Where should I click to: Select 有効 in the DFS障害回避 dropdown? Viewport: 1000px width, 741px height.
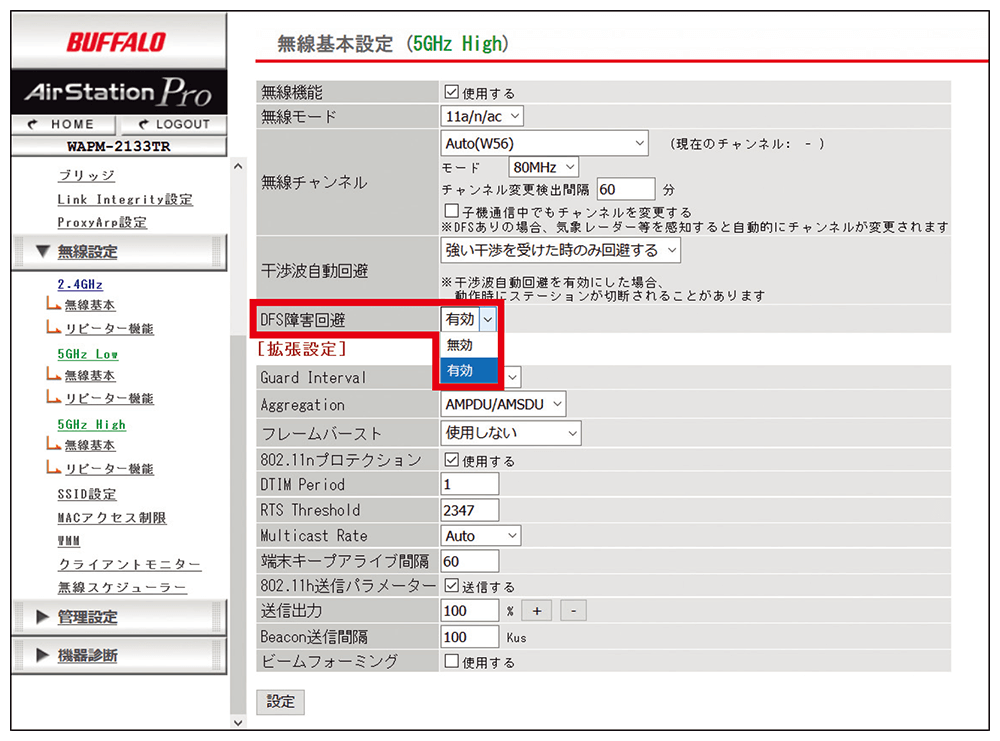coord(463,369)
